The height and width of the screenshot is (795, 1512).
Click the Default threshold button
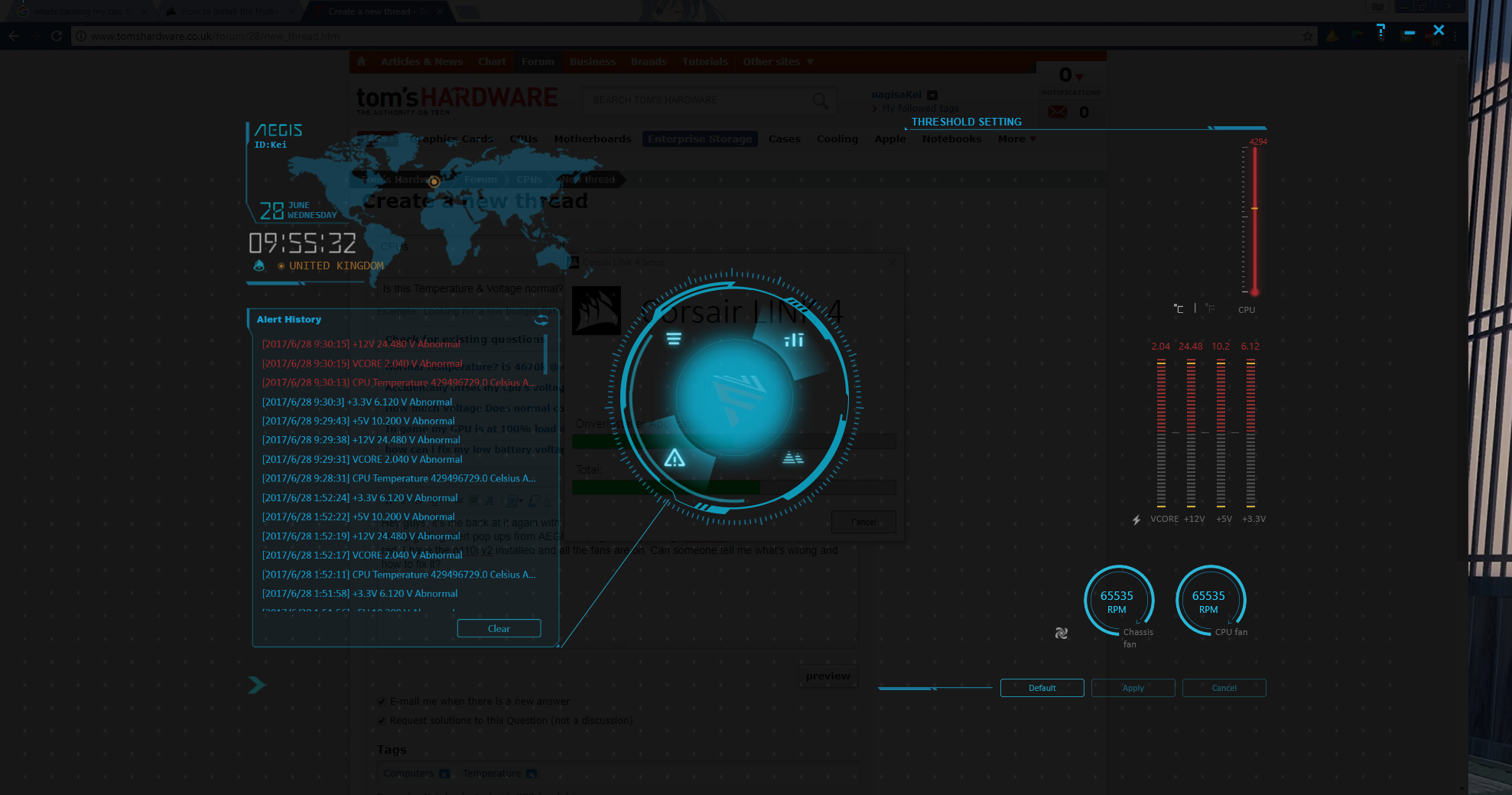click(1042, 688)
